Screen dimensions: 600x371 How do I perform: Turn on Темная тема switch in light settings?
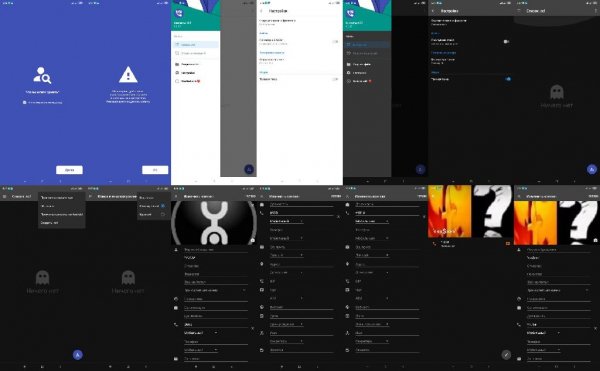pyautogui.click(x=335, y=79)
